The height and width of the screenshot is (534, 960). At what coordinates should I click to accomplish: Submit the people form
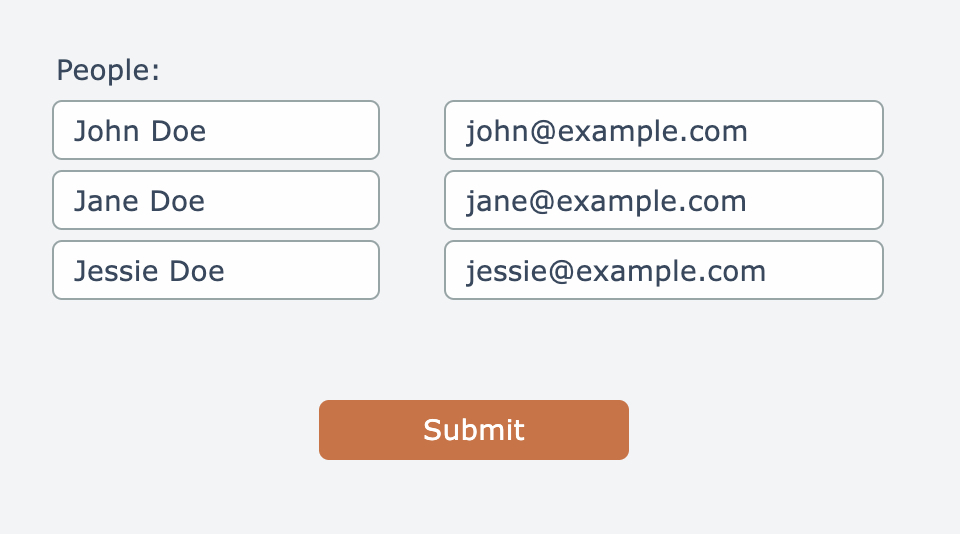473,430
